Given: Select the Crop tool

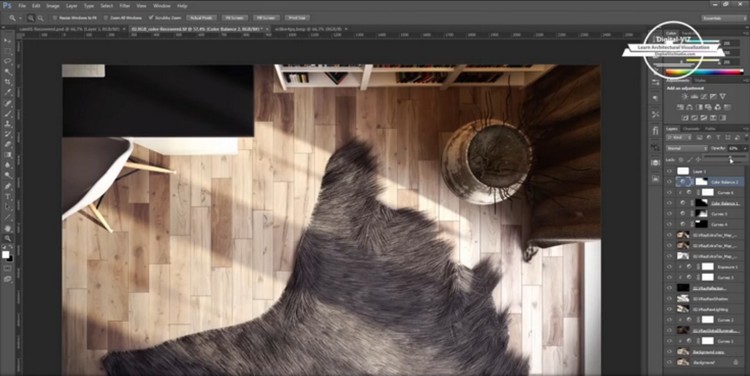Looking at the screenshot, I should point(8,82).
